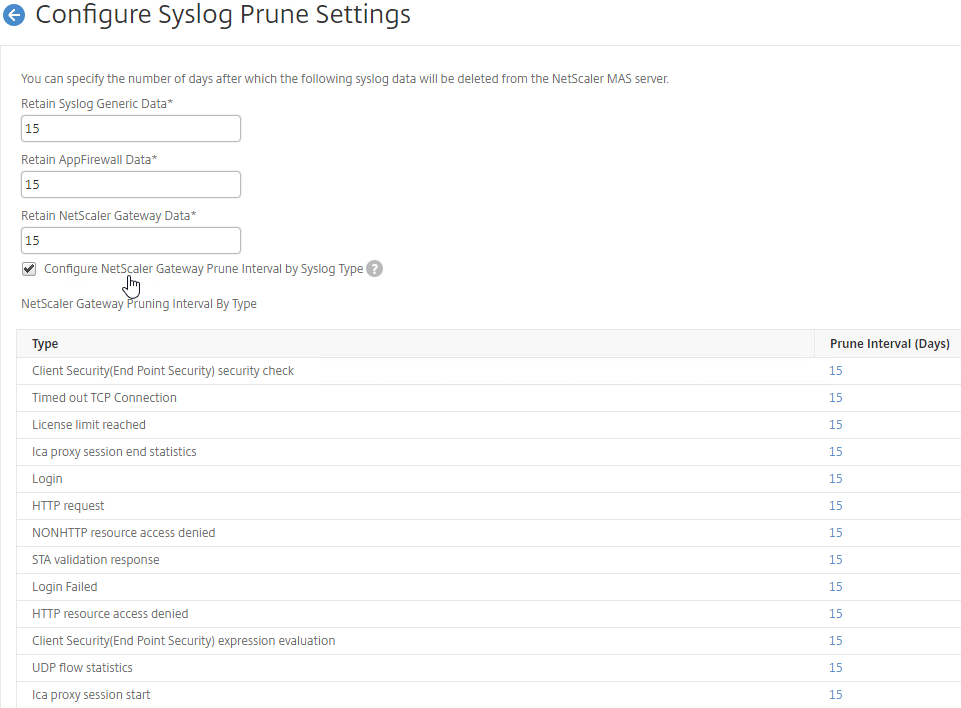
Task: Uncheck Configure NetScaler Gateway Prune Interval checkbox
Action: click(x=29, y=268)
